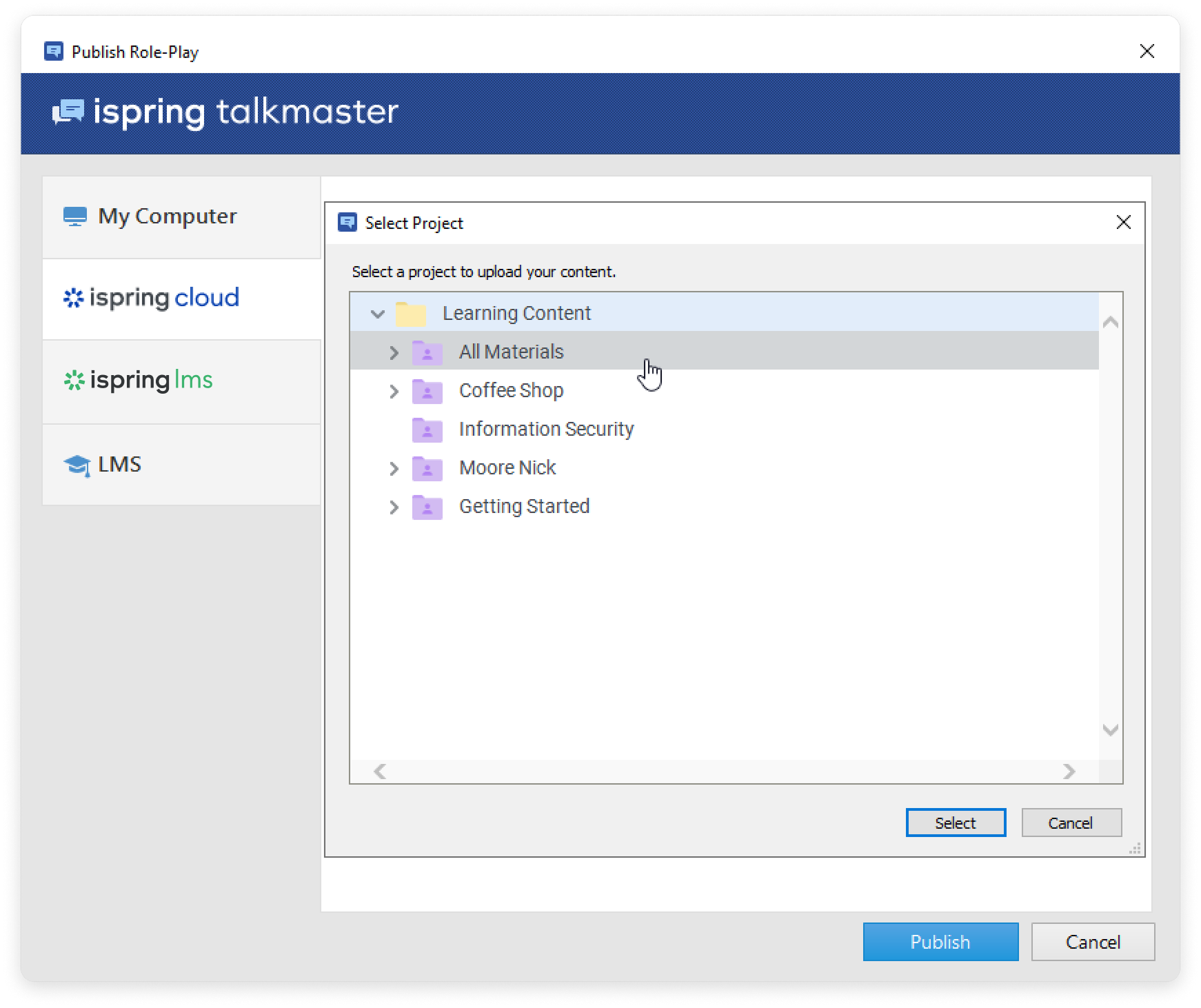This screenshot has width=1201, height=1008.
Task: Click the Moore Nick folder icon
Action: [427, 468]
